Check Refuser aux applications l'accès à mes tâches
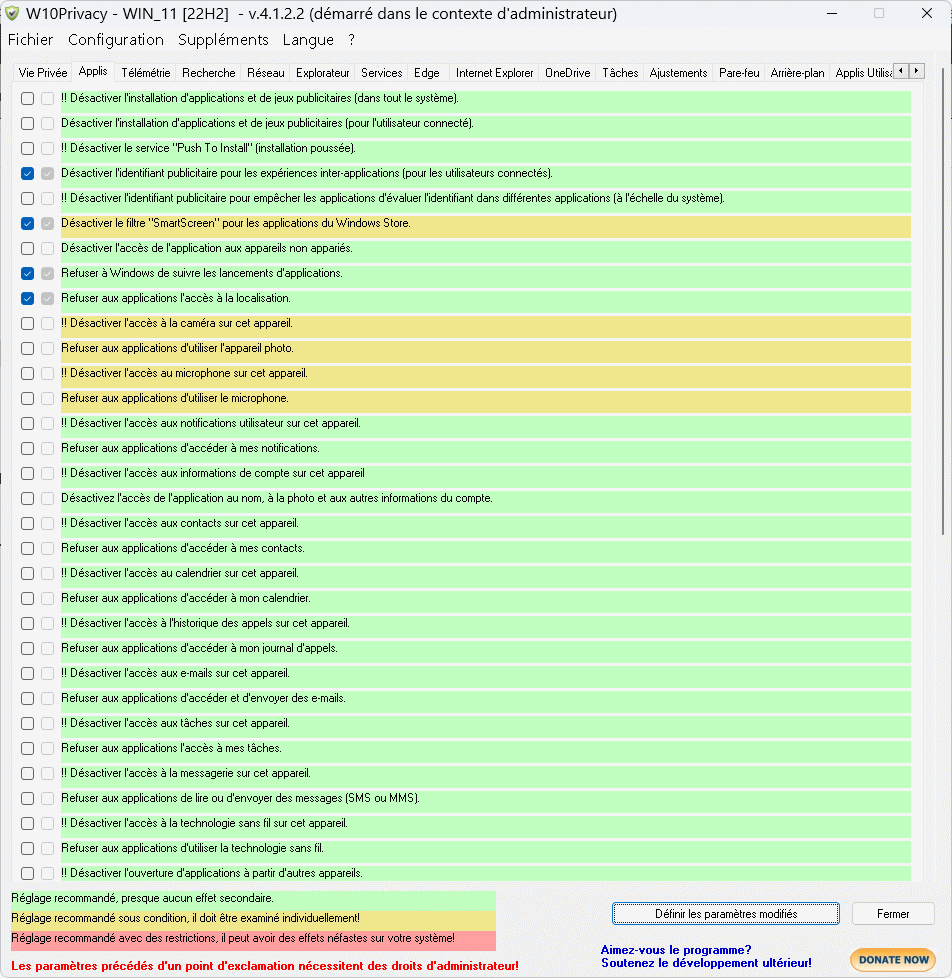 [x=27, y=748]
